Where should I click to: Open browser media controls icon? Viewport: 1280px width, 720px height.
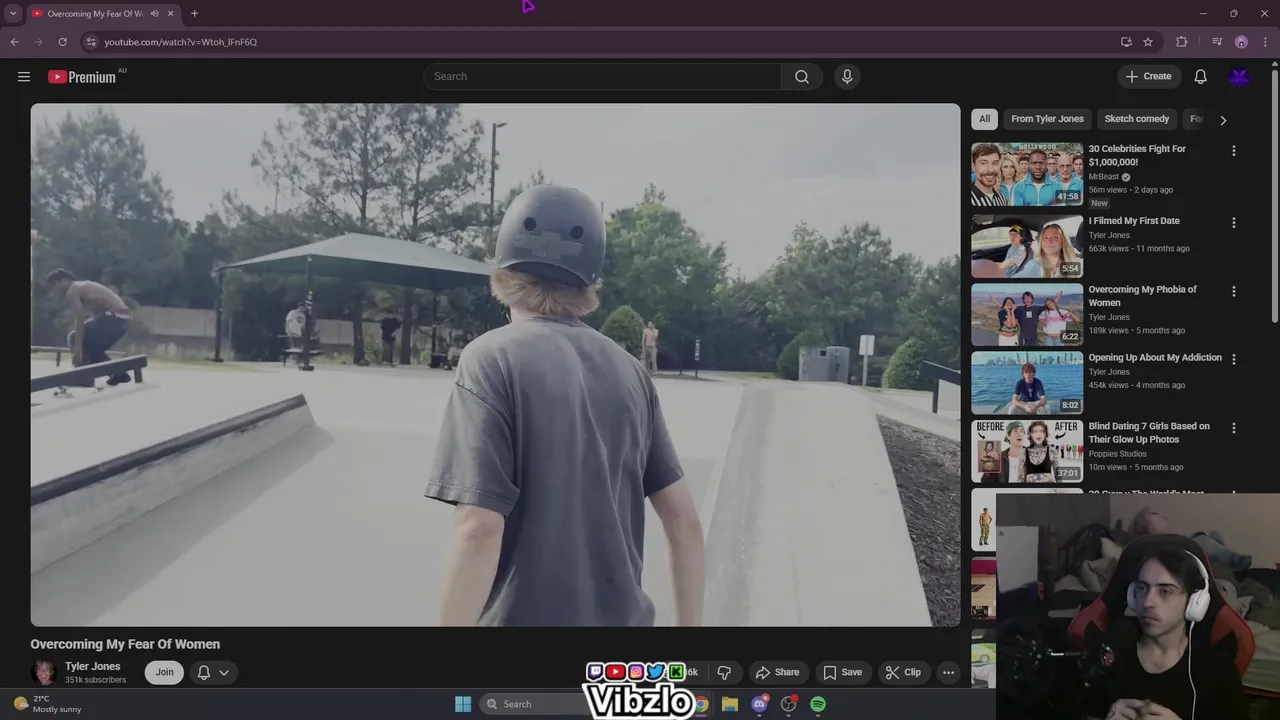[x=1216, y=42]
